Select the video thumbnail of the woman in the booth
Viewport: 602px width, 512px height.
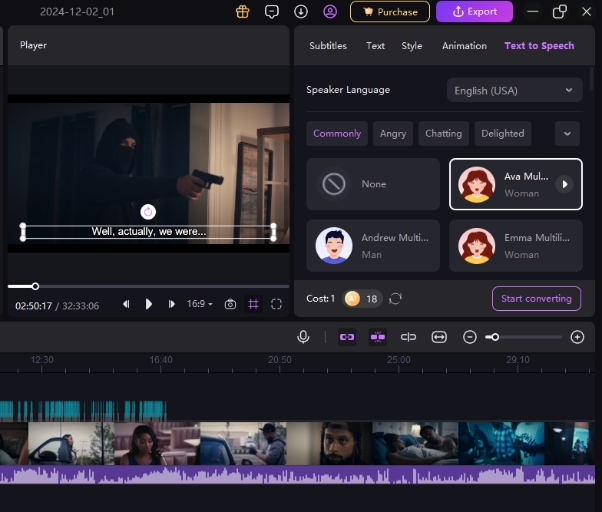157,444
